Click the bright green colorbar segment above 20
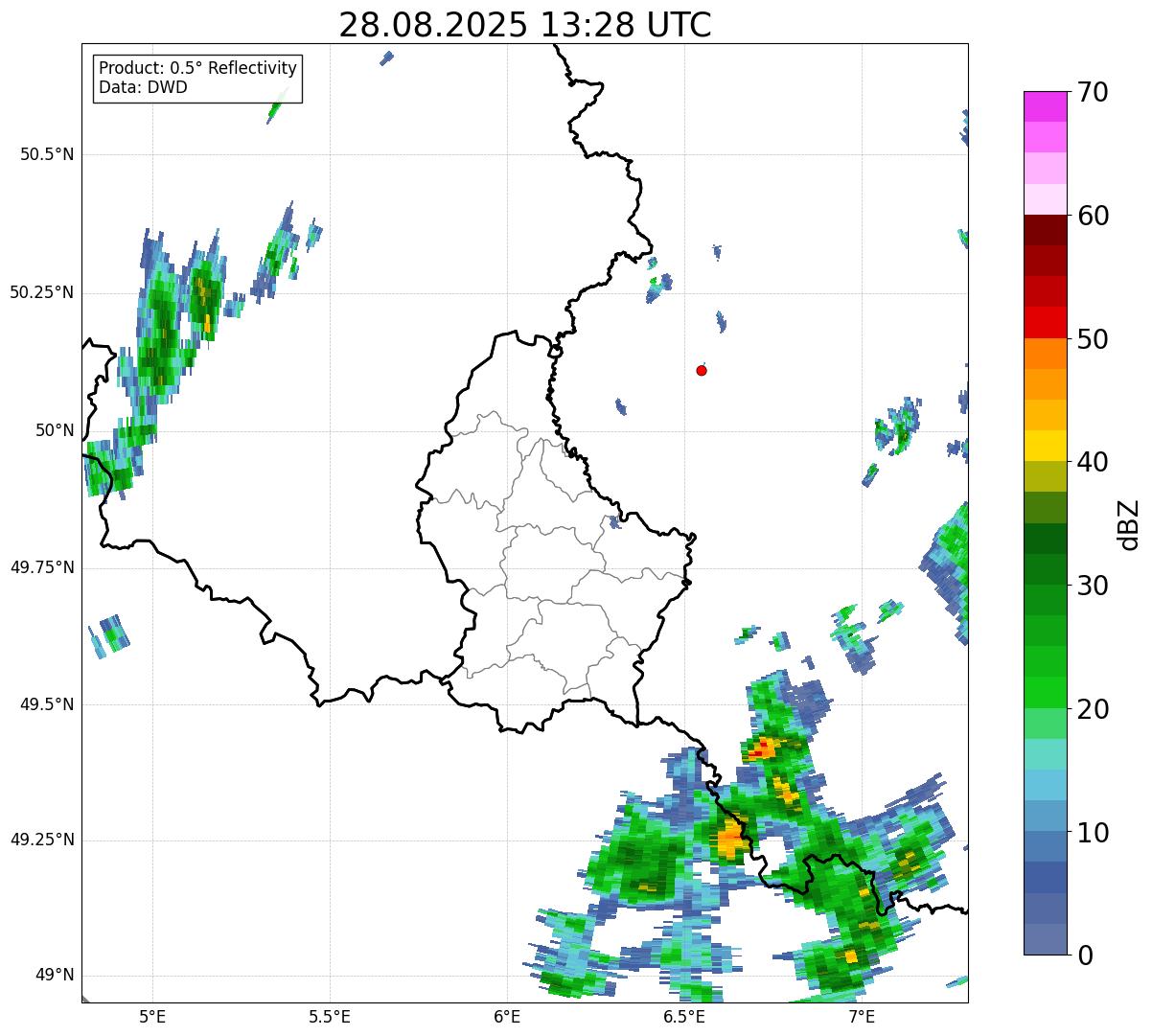 [x=1046, y=693]
